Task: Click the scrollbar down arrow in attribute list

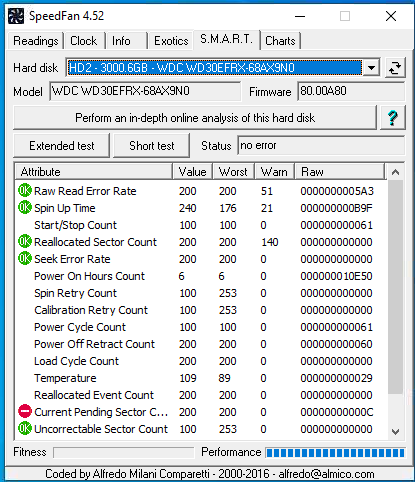Action: pos(396,432)
